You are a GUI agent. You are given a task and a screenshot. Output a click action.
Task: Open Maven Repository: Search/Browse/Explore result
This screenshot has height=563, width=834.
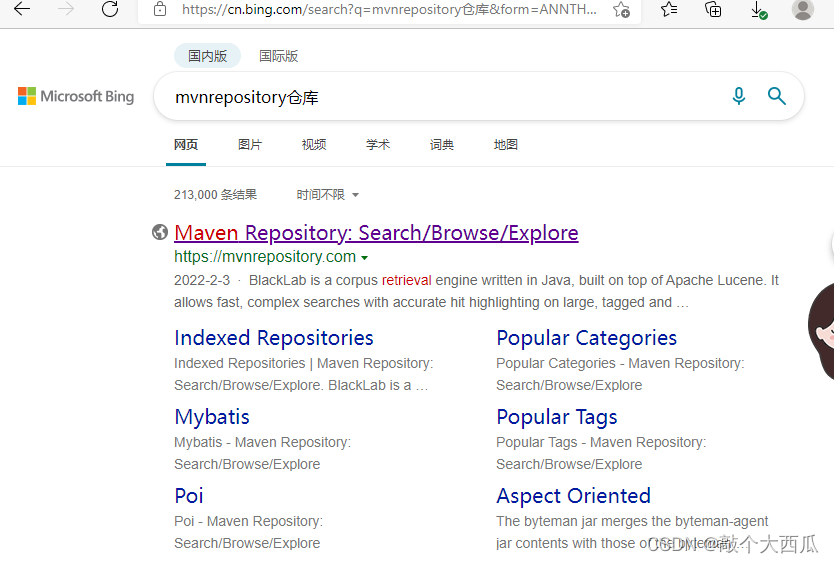[x=376, y=233]
